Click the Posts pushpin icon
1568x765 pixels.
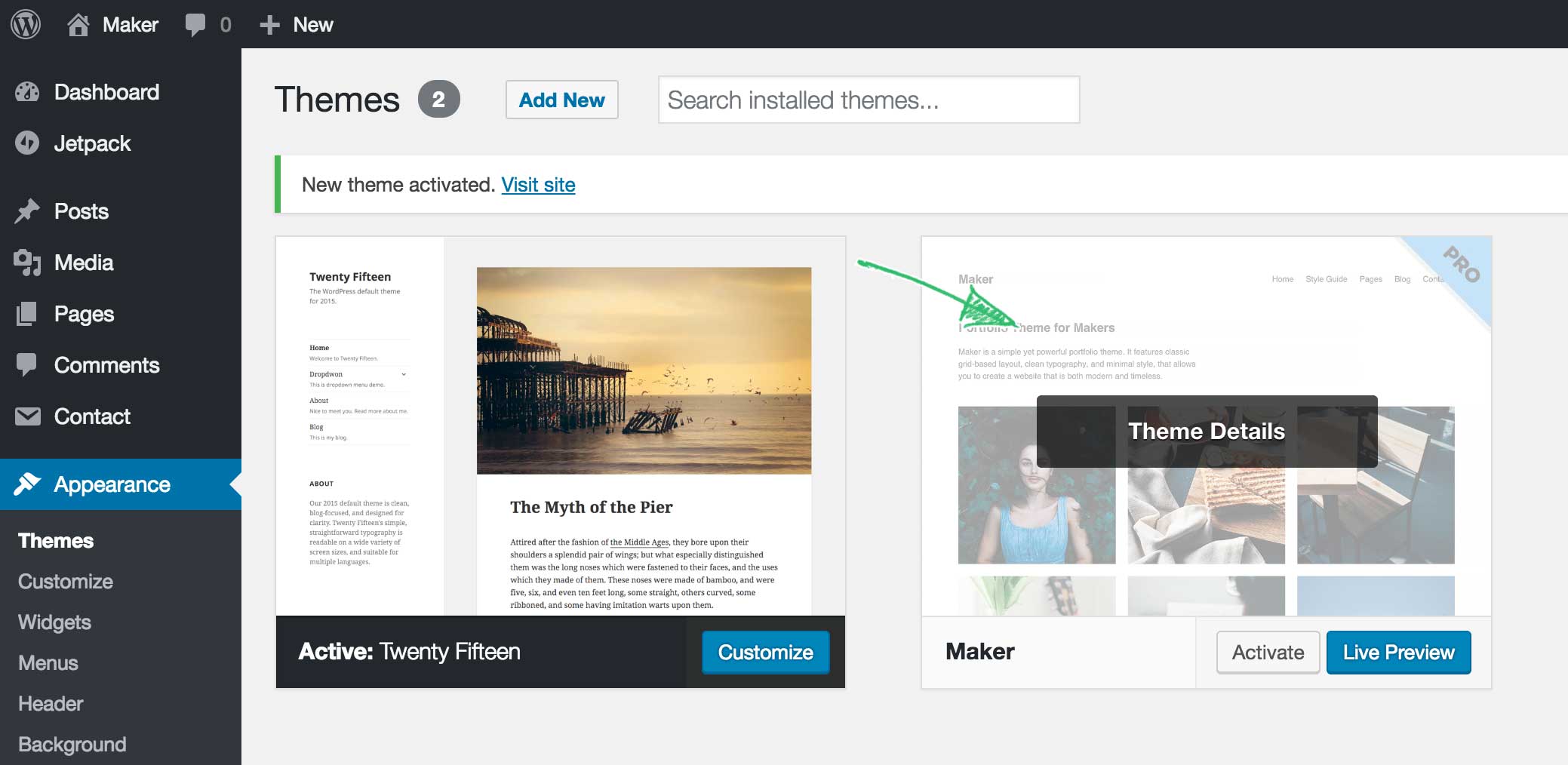coord(27,211)
